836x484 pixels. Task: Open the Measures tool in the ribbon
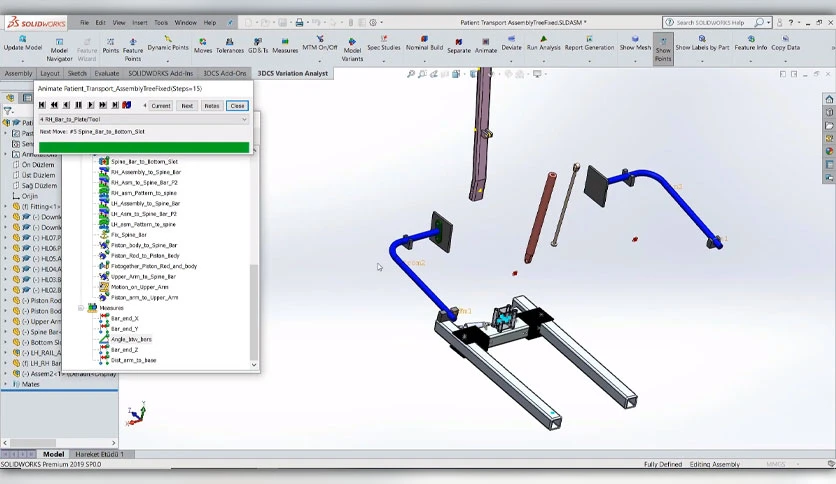tap(285, 46)
